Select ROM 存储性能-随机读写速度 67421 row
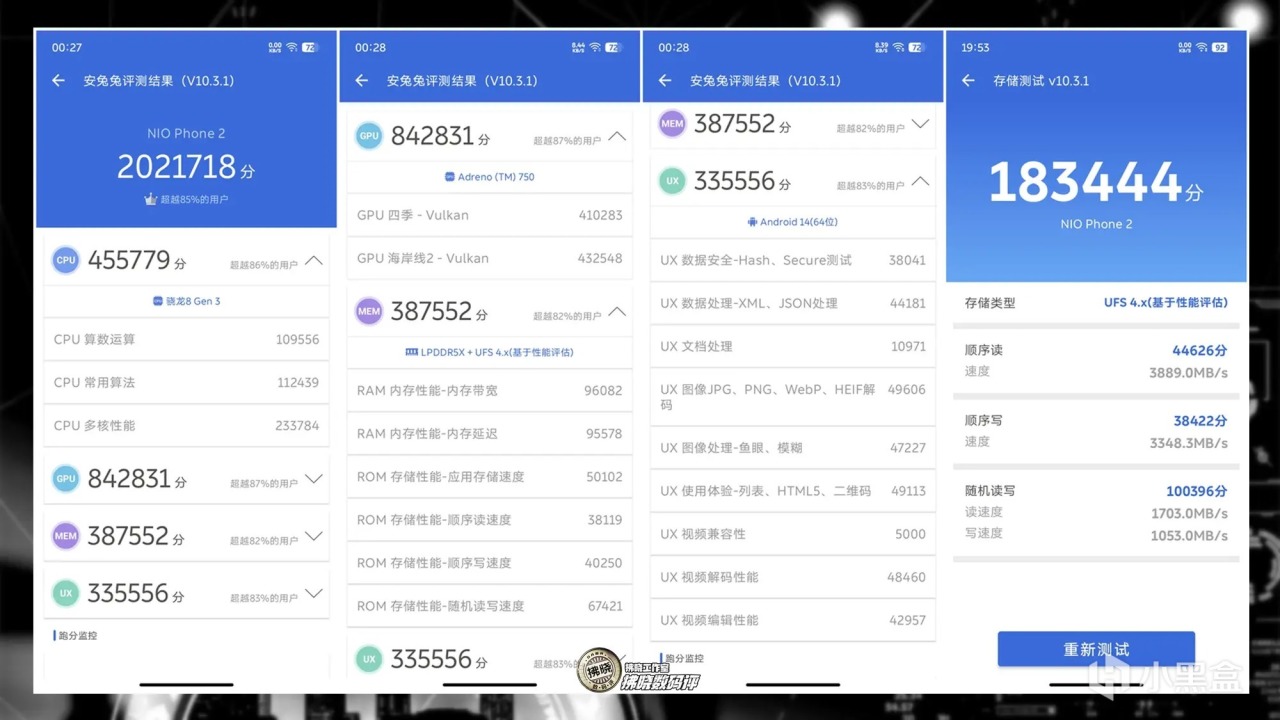The image size is (1280, 720). coord(490,606)
